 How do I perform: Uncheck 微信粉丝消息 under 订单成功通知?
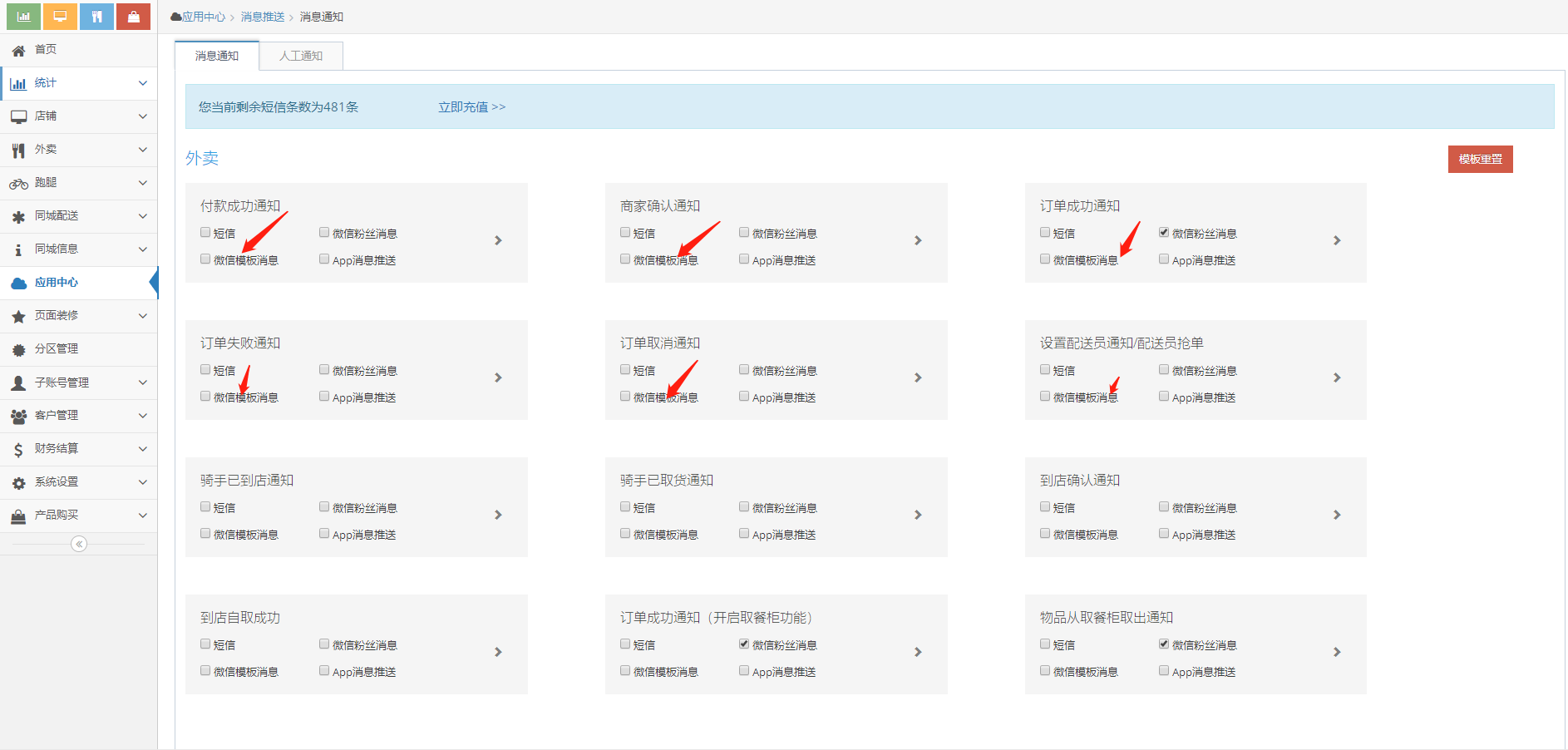[x=1164, y=233]
